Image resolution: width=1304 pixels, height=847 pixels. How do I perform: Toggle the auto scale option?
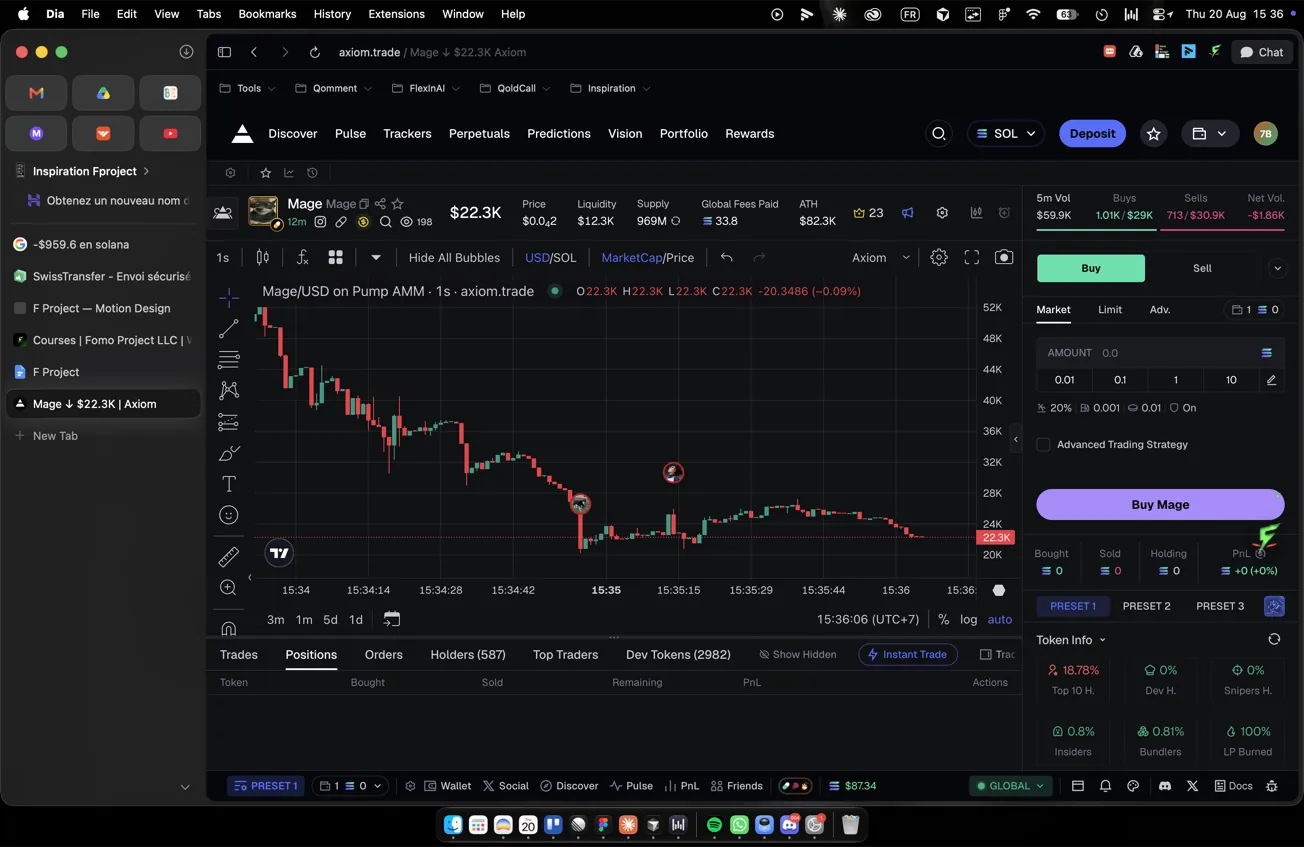[x=1000, y=619]
